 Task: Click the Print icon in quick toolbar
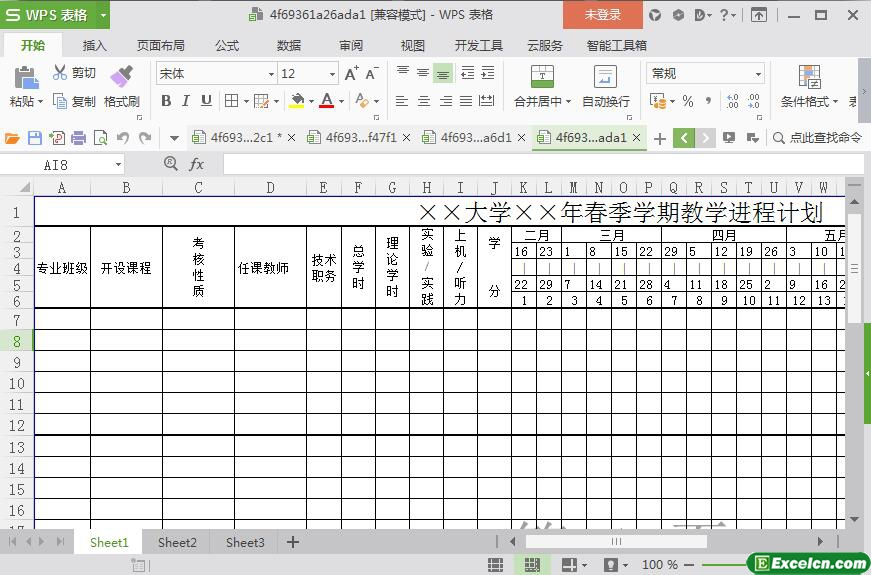coord(78,138)
